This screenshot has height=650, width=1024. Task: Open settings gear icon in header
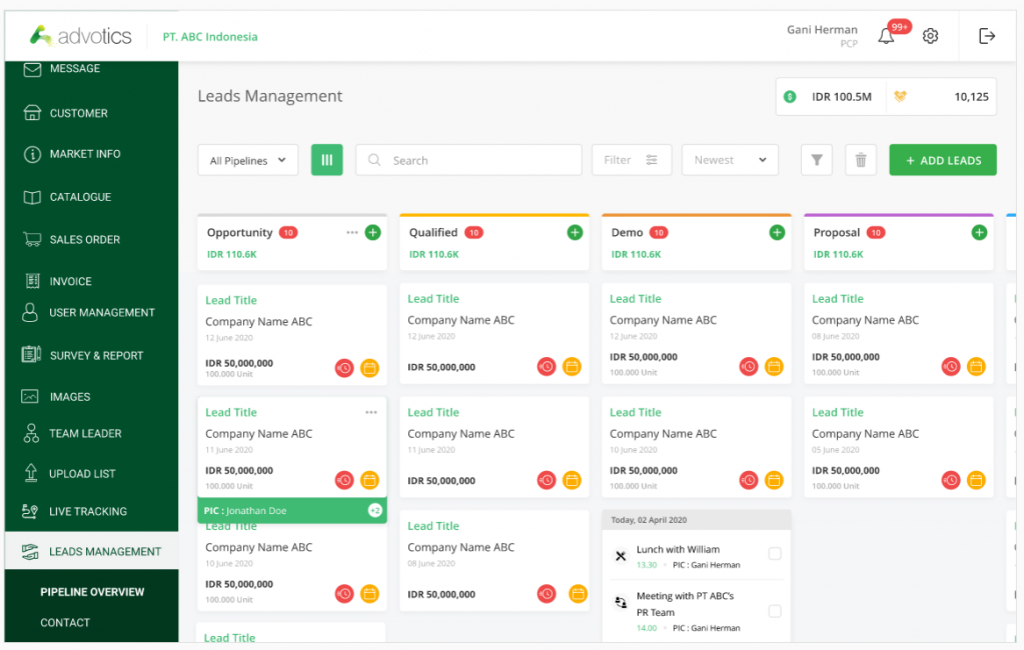pos(931,36)
